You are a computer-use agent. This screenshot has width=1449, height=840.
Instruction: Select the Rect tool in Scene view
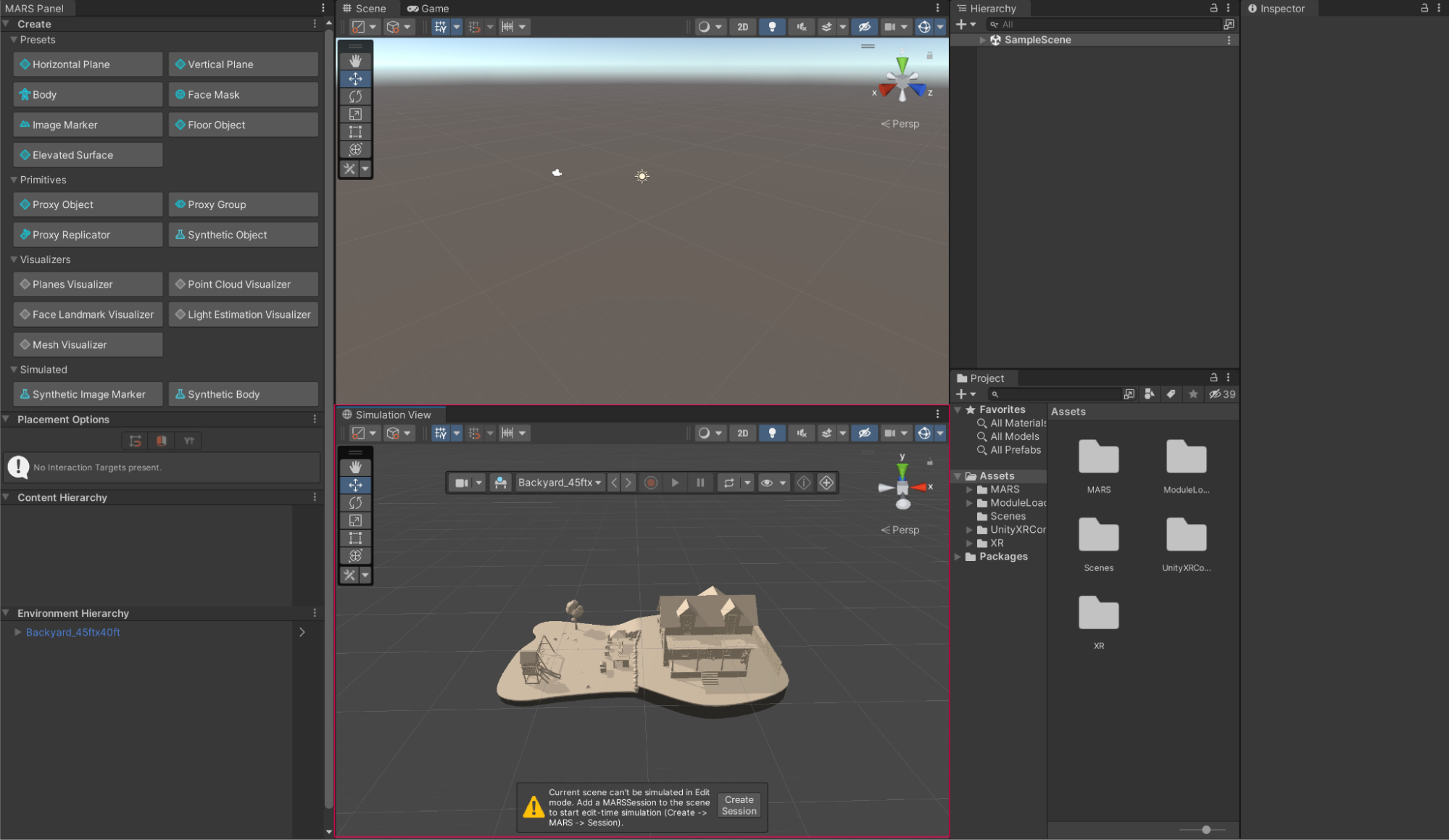pos(355,132)
